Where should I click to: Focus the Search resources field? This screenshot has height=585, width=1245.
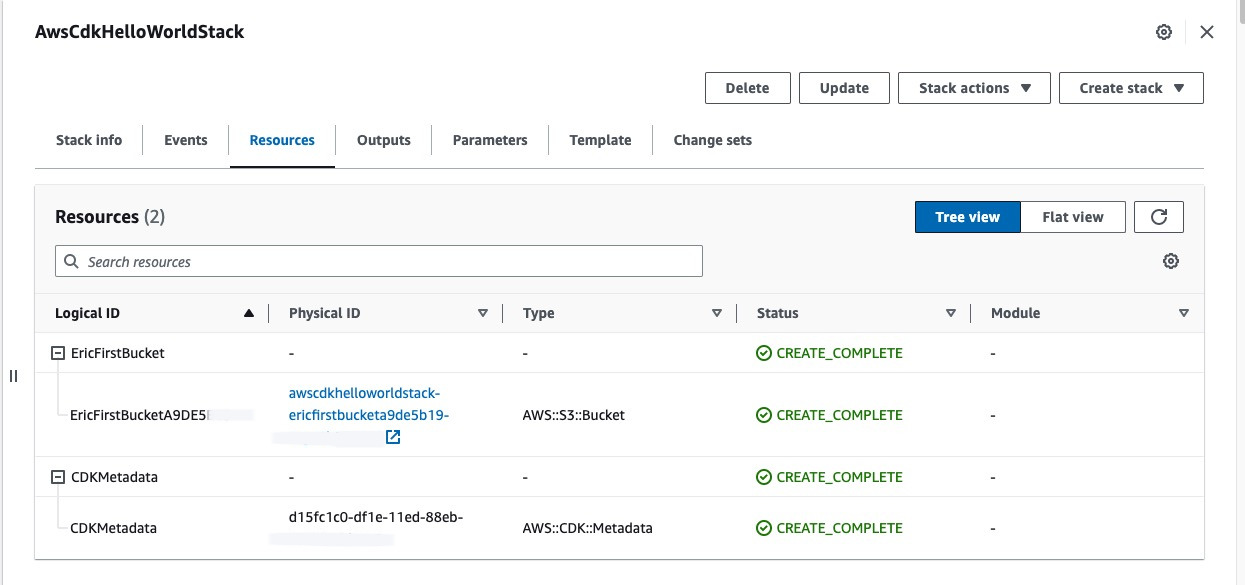(x=379, y=261)
